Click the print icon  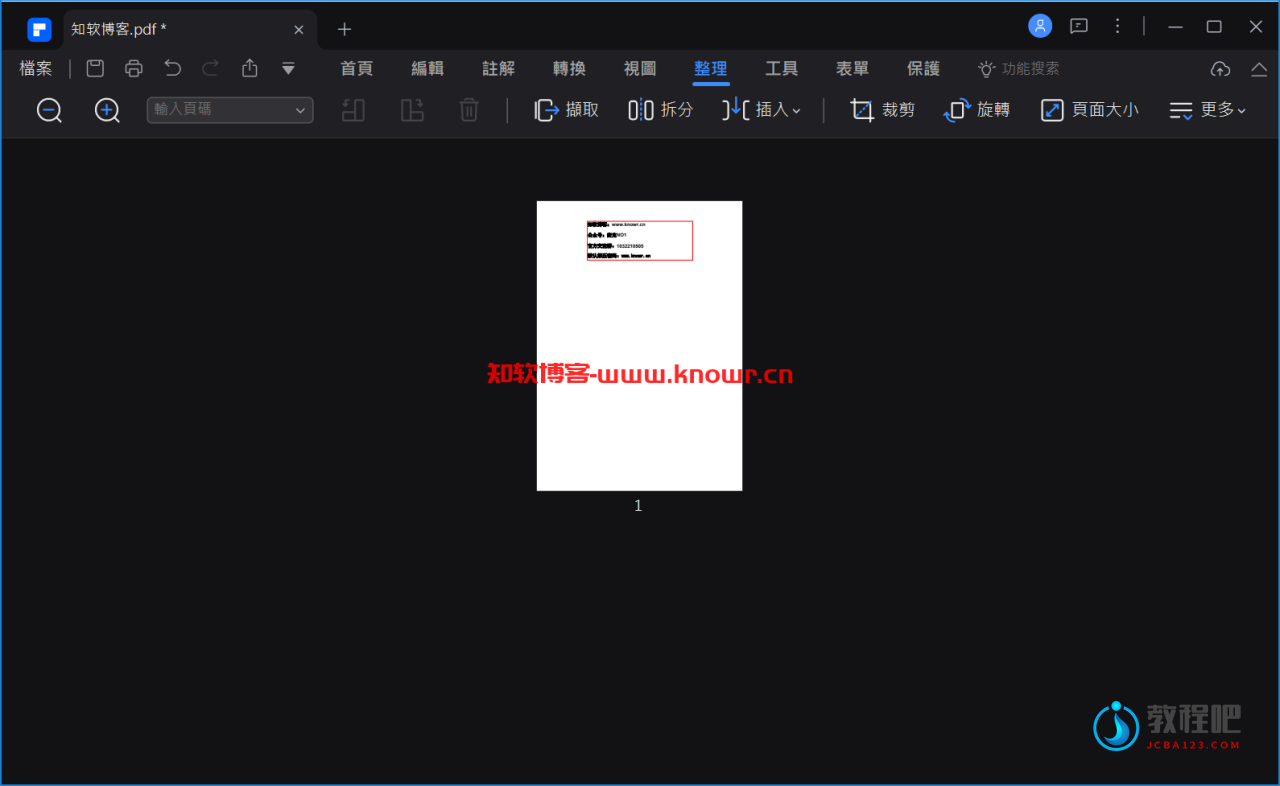[134, 68]
